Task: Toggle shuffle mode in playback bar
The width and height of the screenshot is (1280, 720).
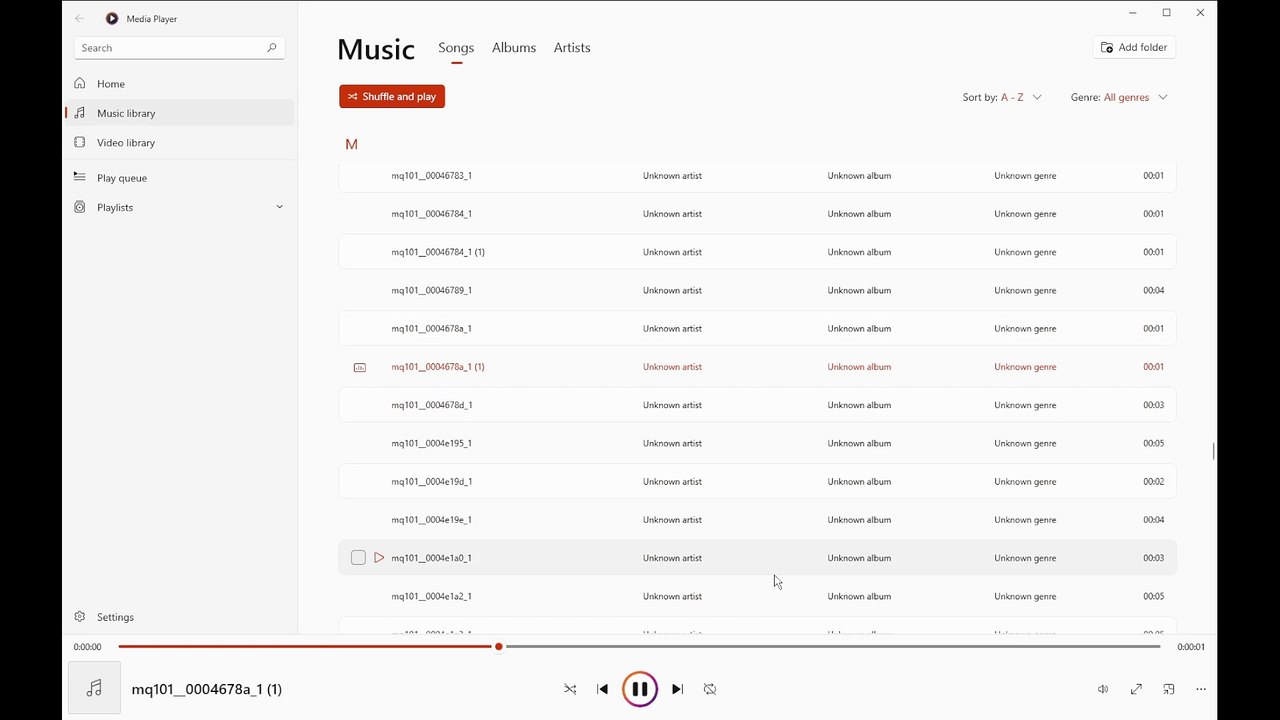Action: [x=570, y=689]
